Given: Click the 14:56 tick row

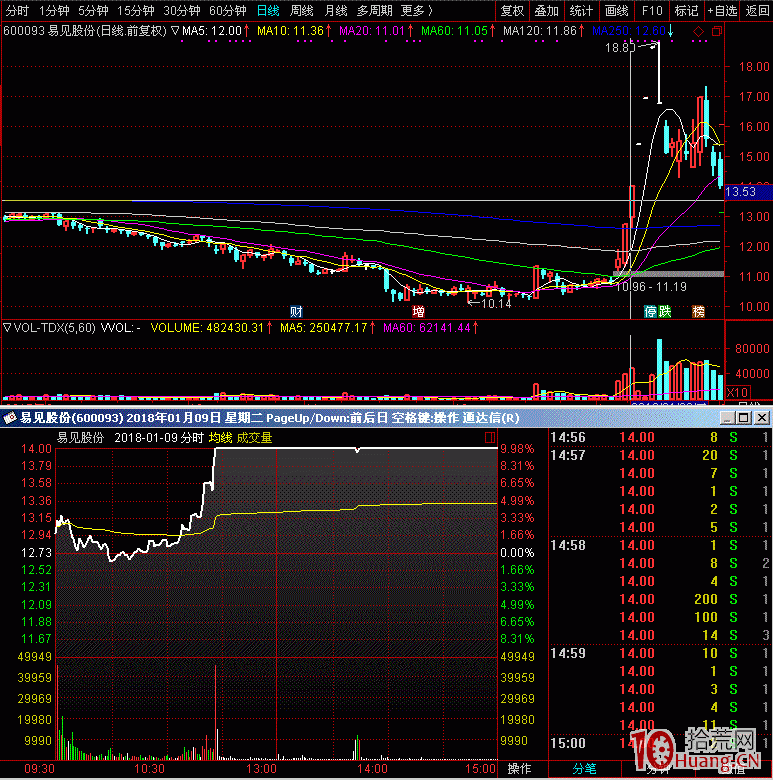Looking at the screenshot, I should pos(660,437).
